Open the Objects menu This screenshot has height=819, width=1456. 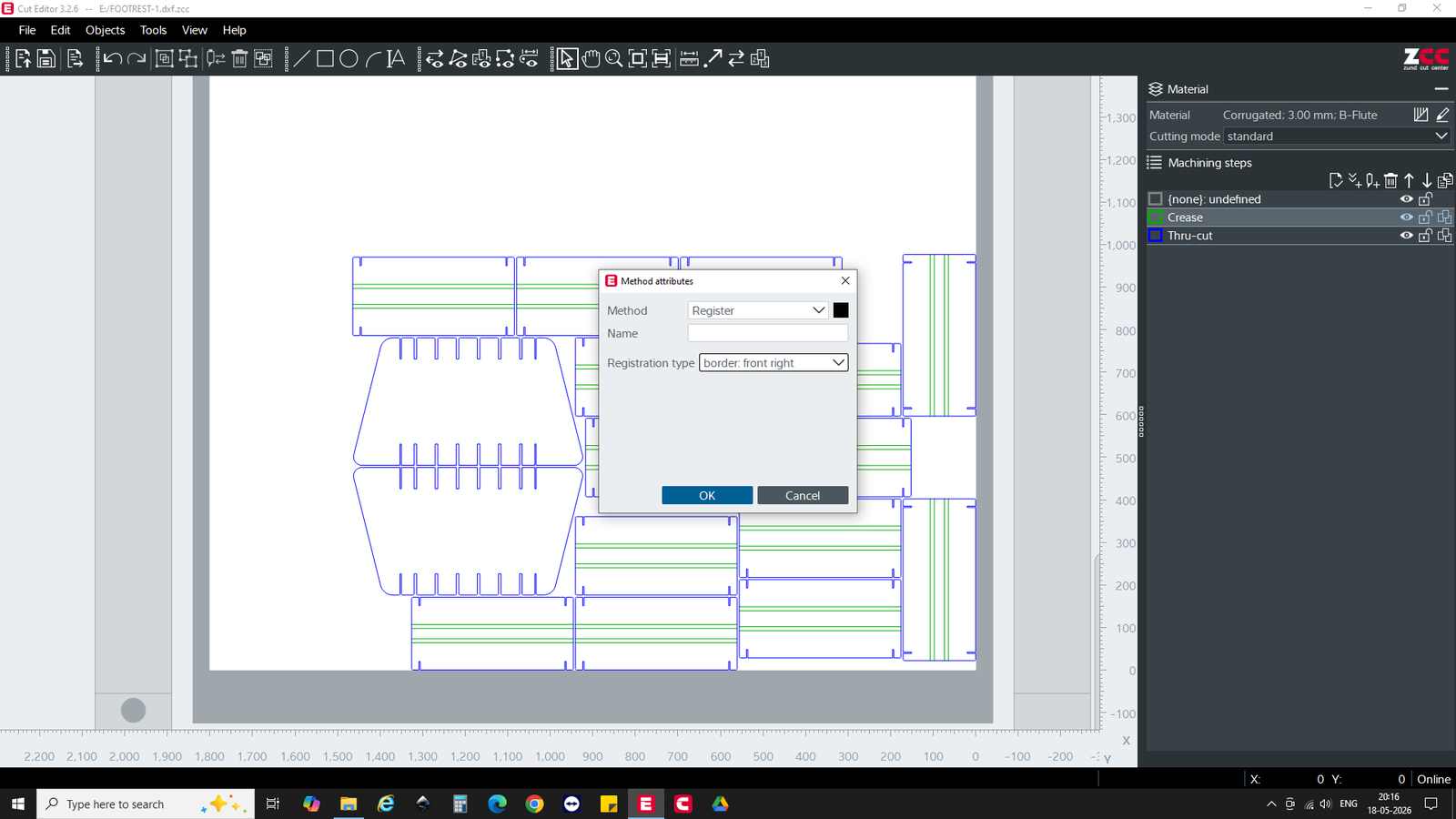coord(105,30)
